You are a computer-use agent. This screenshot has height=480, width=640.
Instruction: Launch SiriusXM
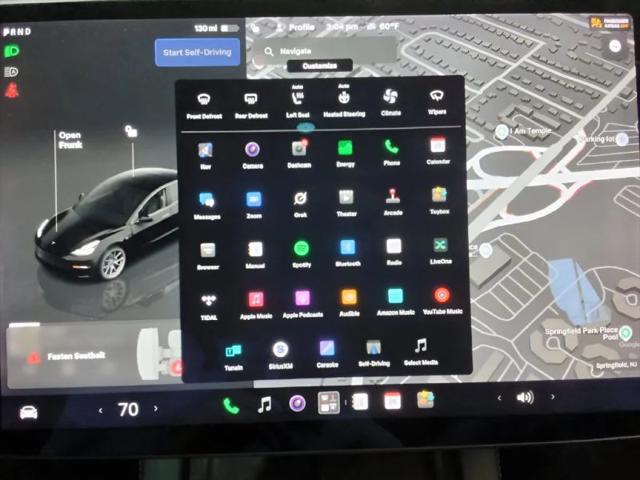280,356
